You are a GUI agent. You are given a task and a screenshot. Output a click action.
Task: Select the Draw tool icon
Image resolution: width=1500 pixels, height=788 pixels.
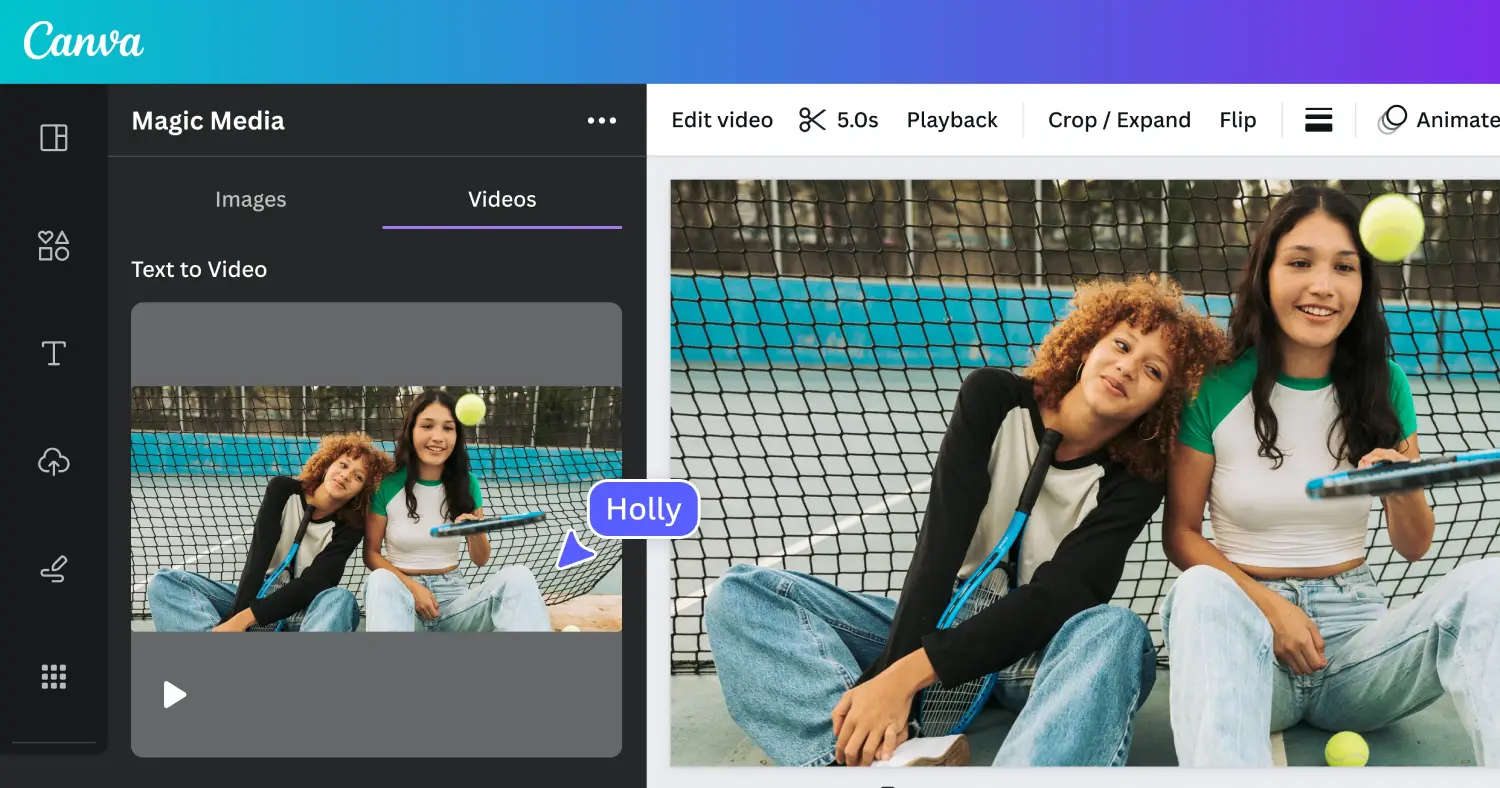coord(54,569)
